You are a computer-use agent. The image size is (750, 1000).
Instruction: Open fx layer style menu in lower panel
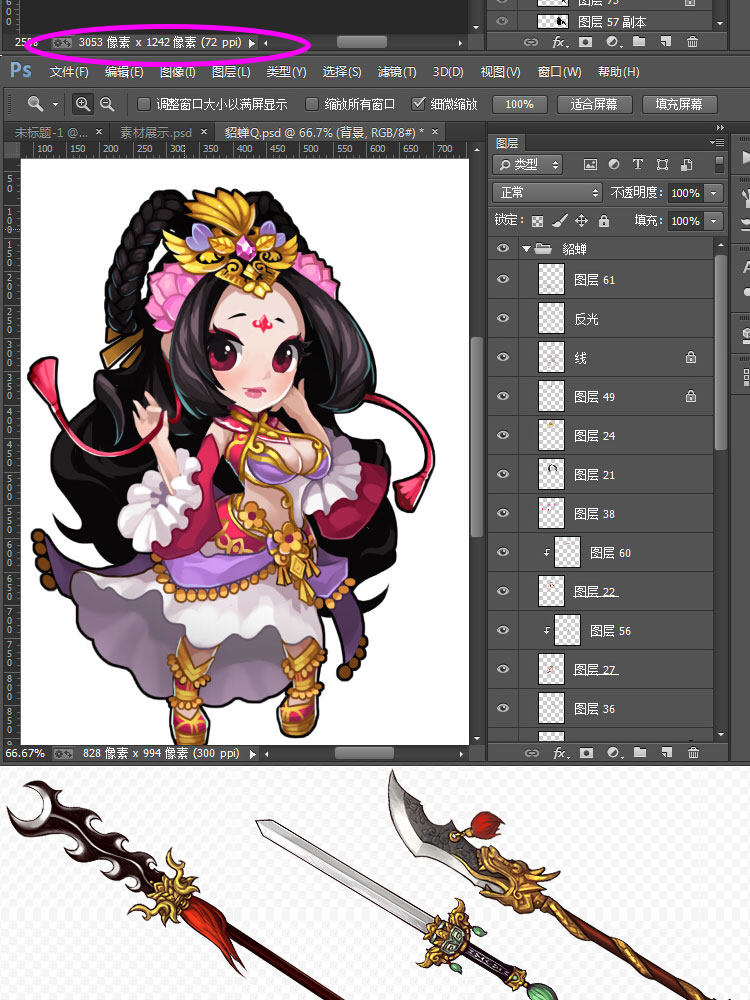coord(560,753)
